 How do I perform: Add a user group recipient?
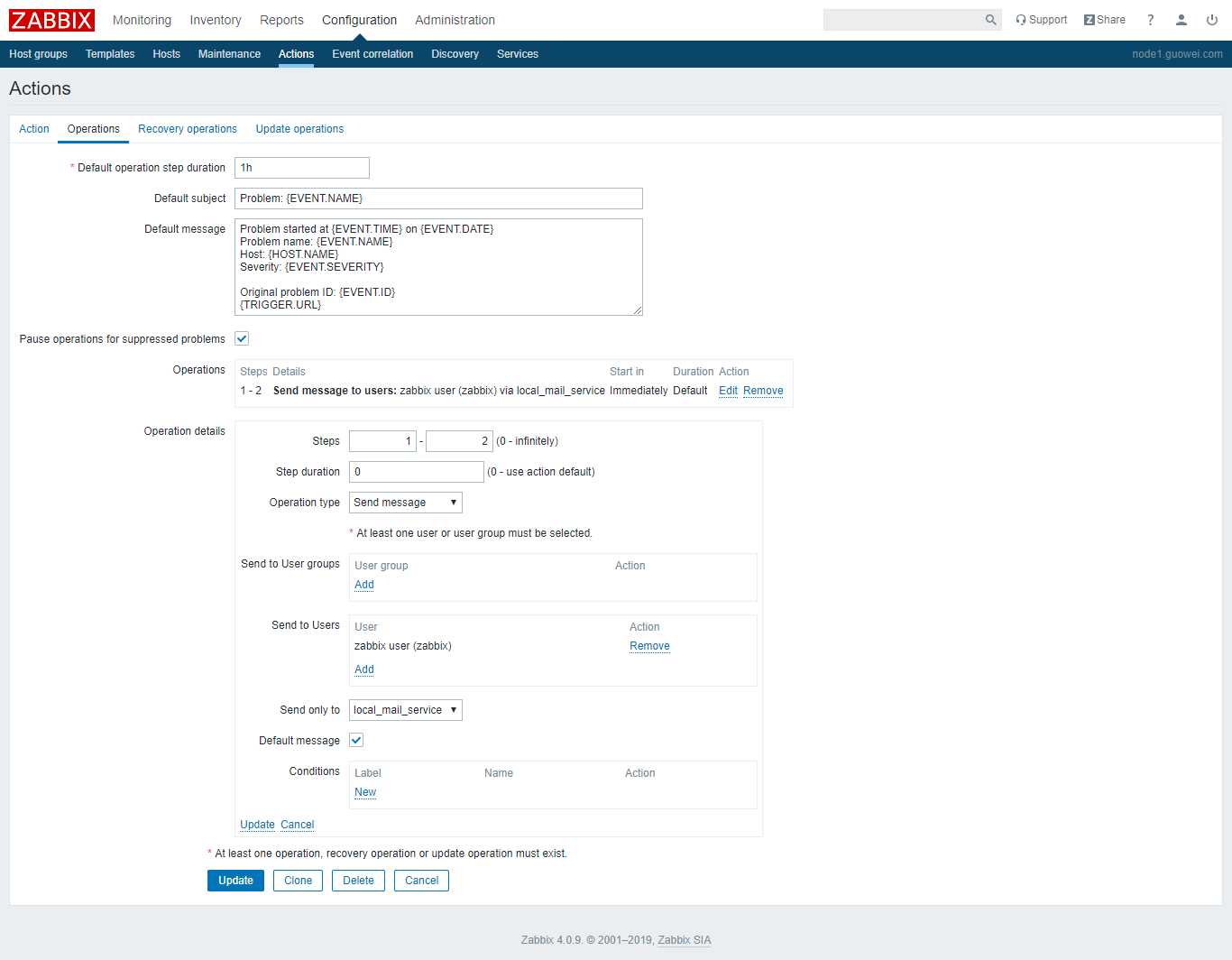[x=364, y=585]
